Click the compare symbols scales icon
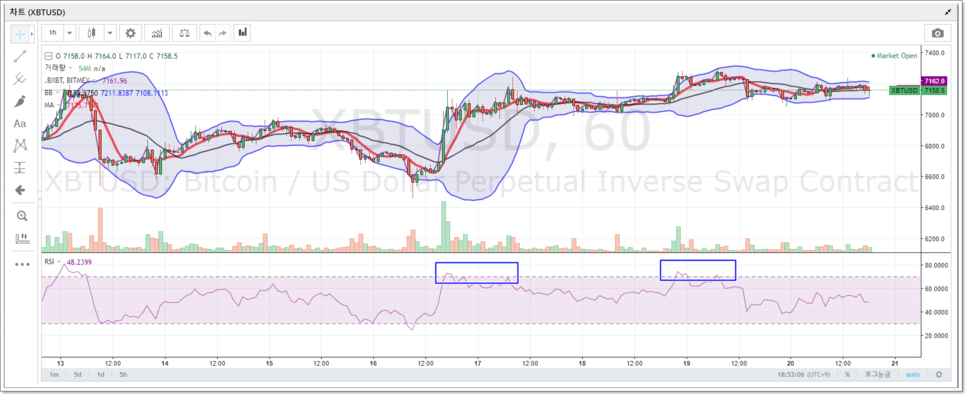 coord(184,32)
